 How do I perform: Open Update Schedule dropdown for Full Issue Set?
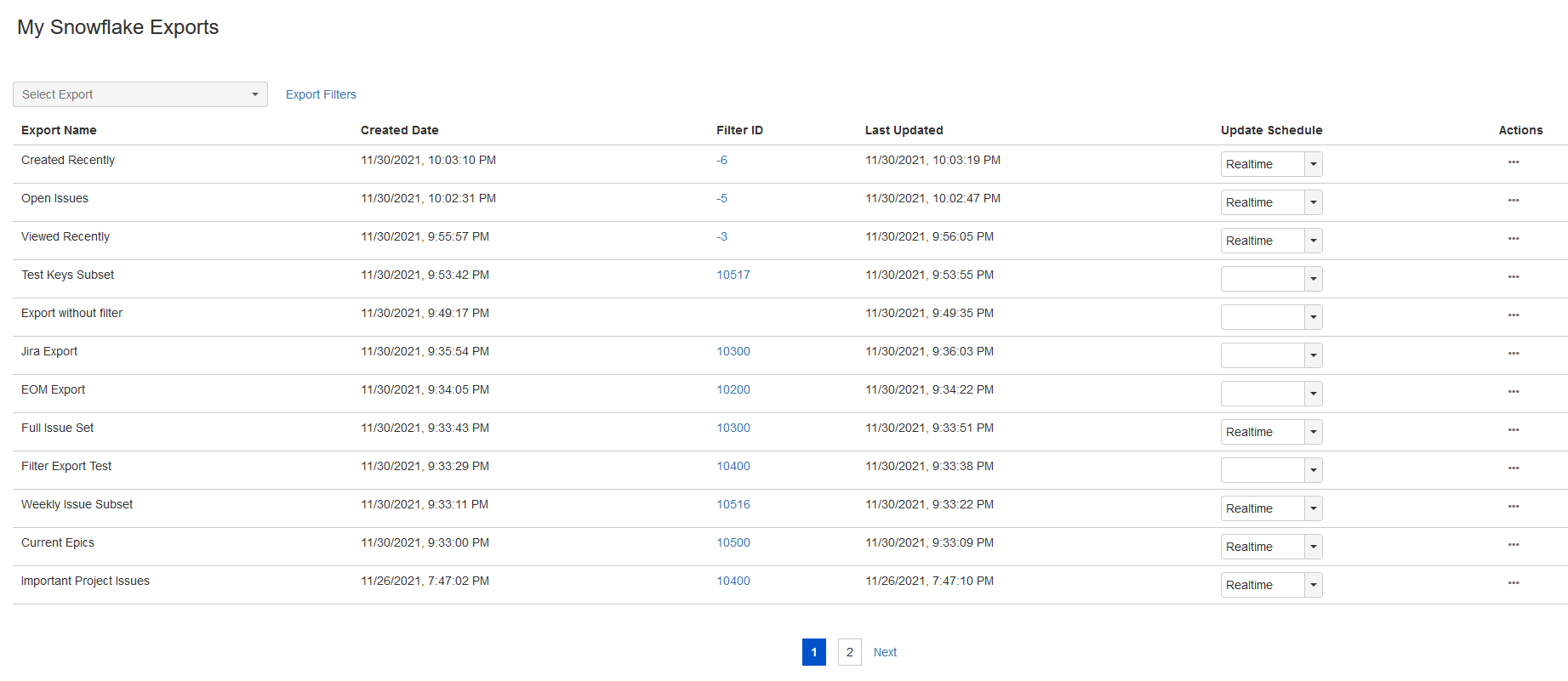[1270, 432]
